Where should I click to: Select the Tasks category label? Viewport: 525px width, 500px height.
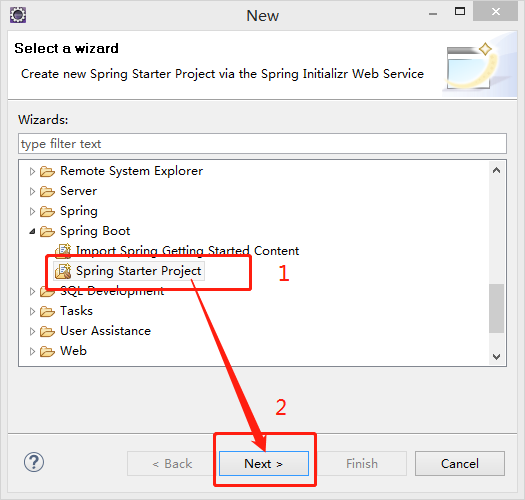tap(76, 311)
